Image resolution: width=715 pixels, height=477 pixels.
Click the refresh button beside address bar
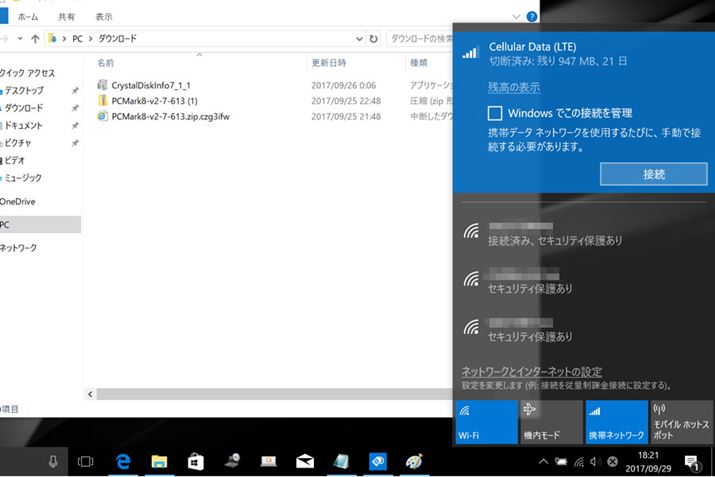373,38
